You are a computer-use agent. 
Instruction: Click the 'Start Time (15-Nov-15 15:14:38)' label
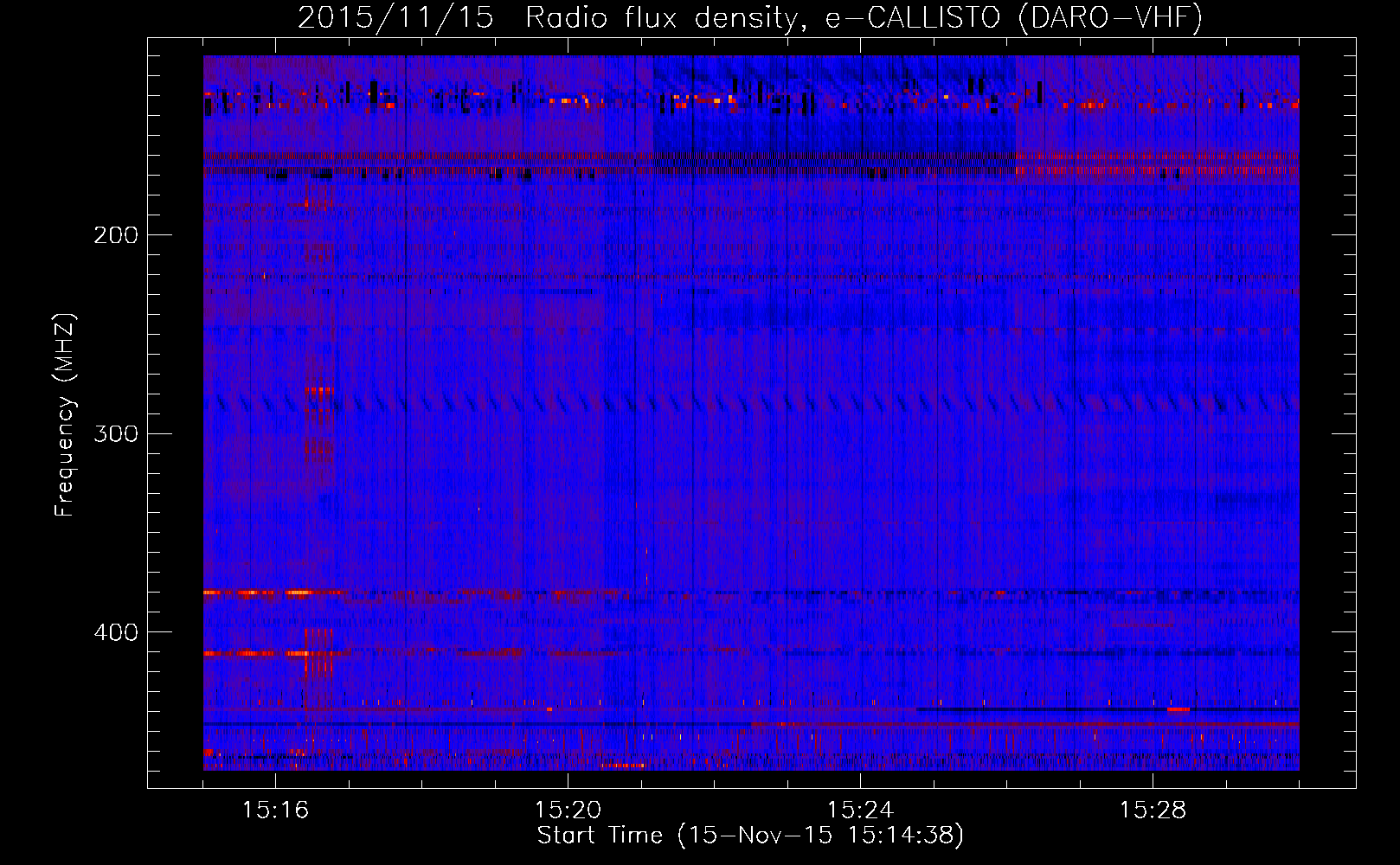750,836
